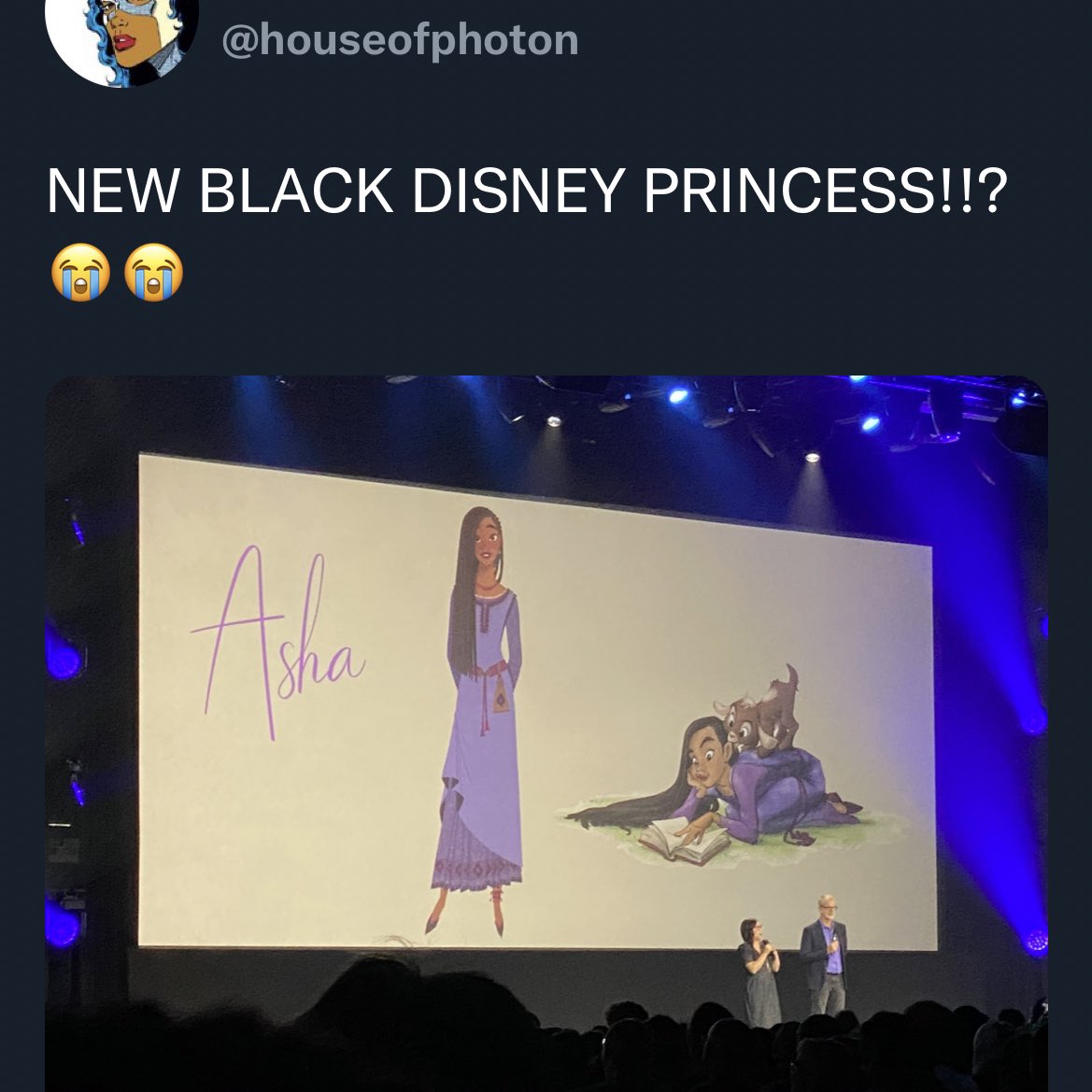Image resolution: width=1092 pixels, height=1092 pixels.
Task: Click the word DISNEY in the tweet
Action: [518, 191]
